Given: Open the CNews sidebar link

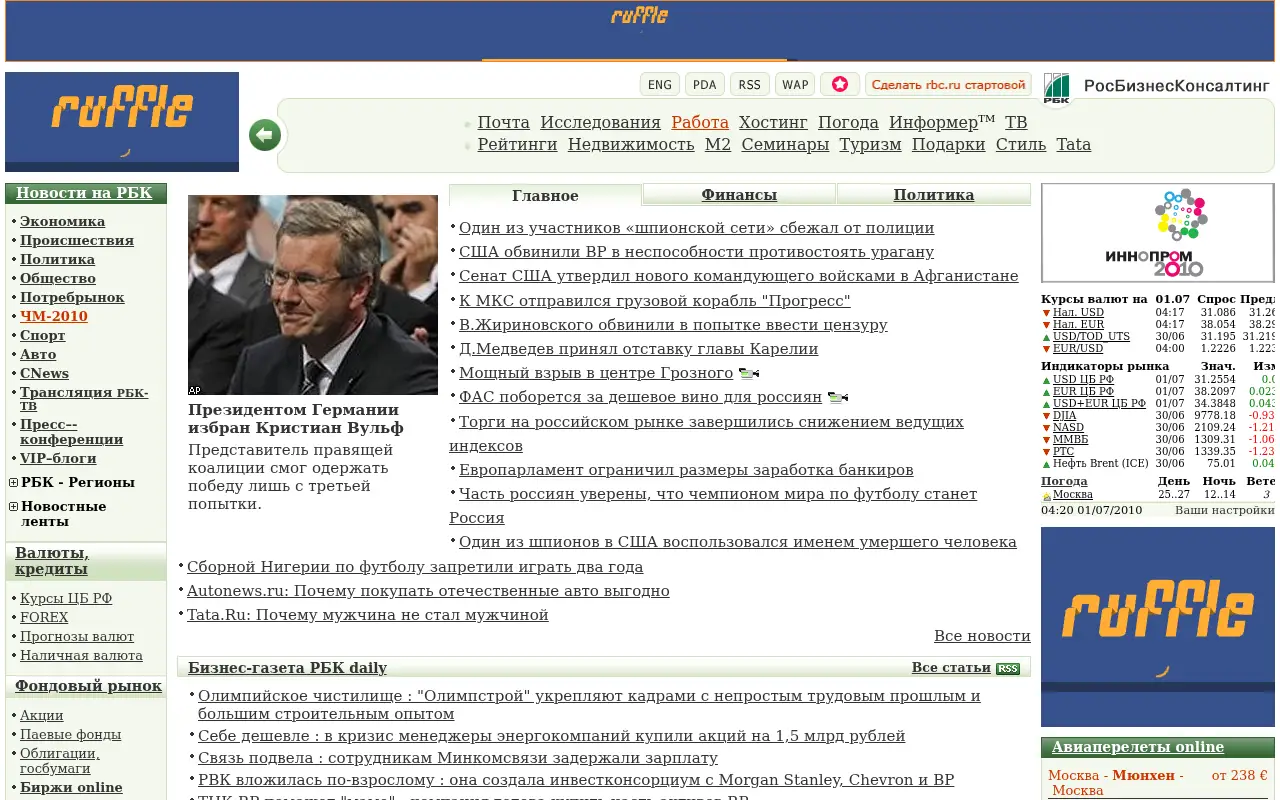Looking at the screenshot, I should coord(45,374).
